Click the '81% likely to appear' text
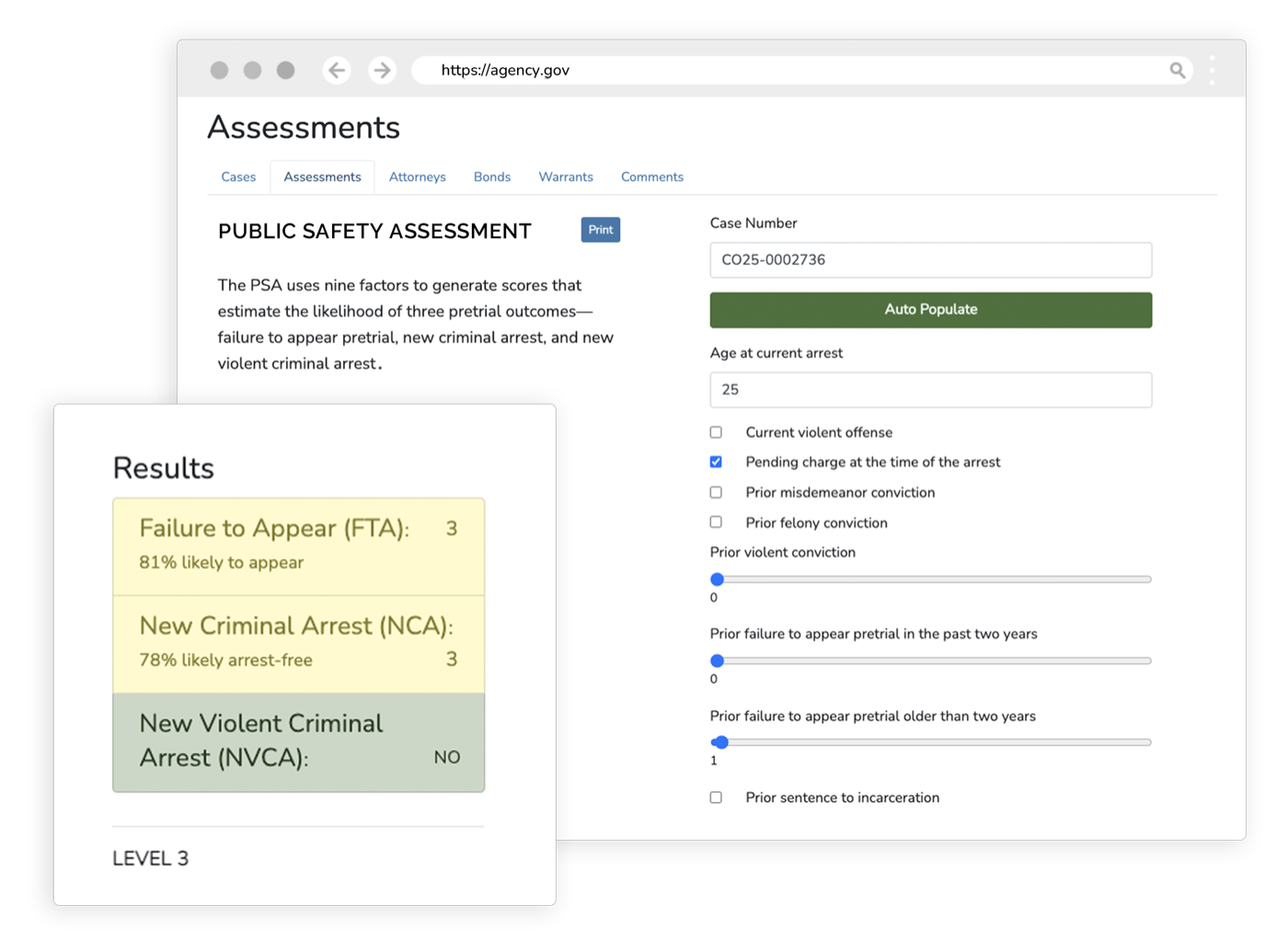The image size is (1288, 940). (x=221, y=562)
